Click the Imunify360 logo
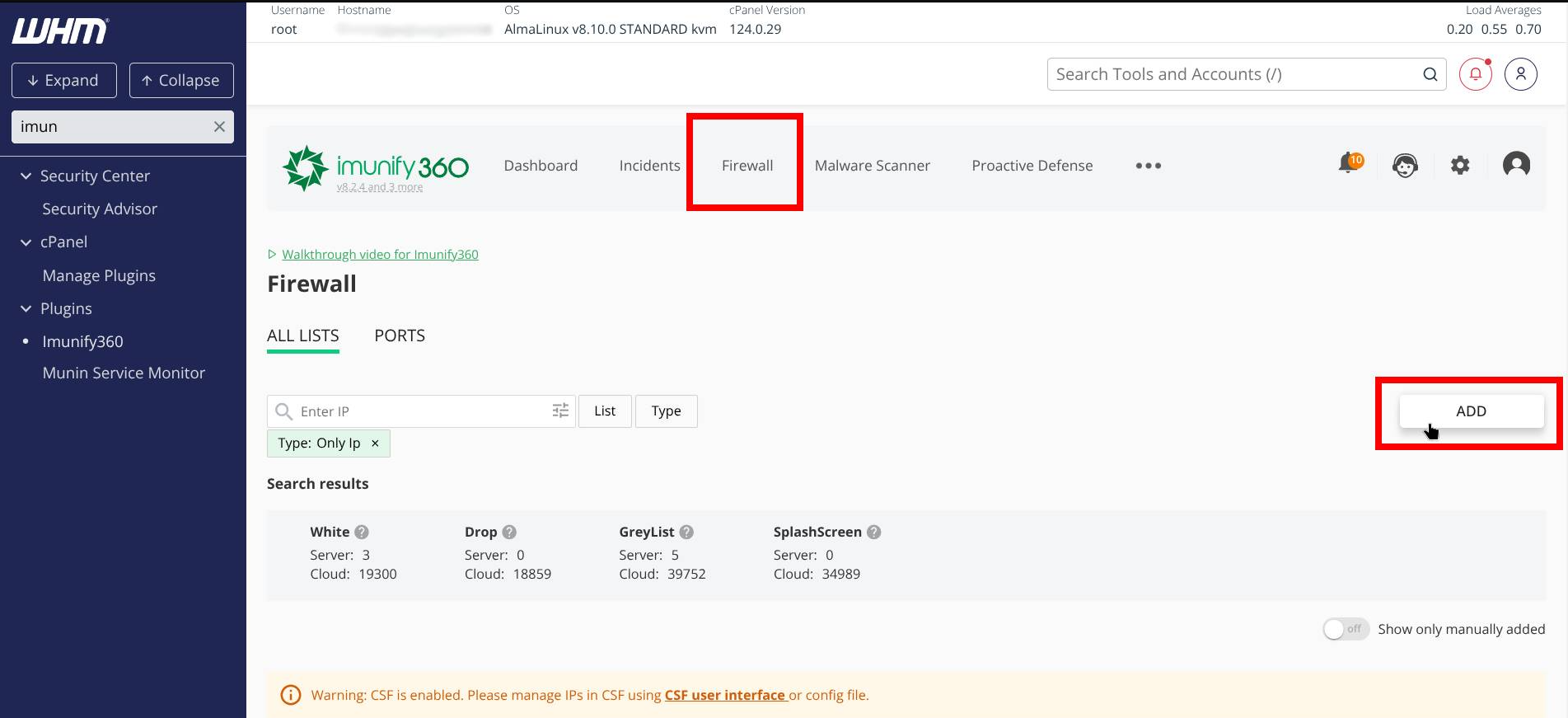Screen dimensions: 1568x718 point(376,167)
